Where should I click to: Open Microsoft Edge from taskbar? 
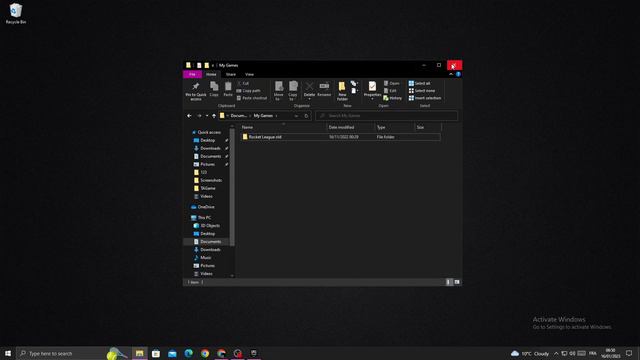[189, 353]
